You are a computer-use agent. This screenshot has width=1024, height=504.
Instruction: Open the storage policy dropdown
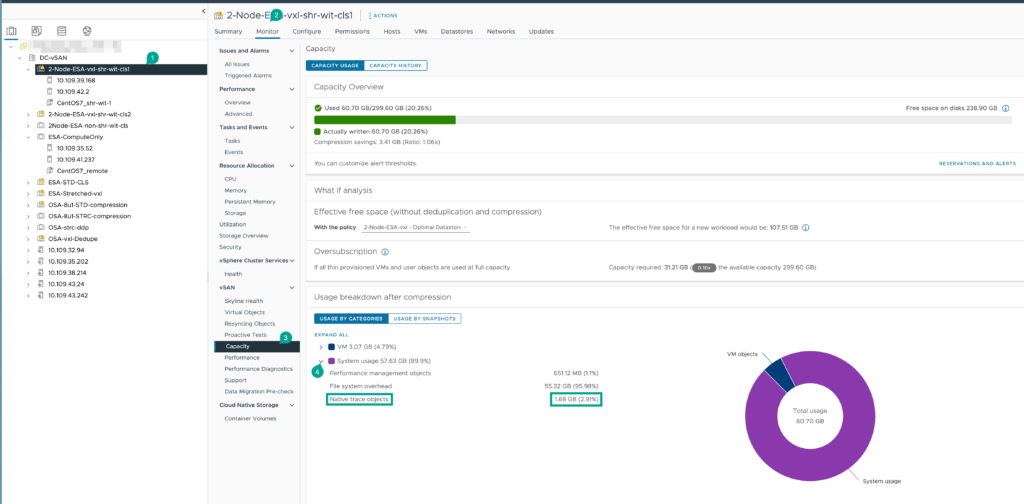[416, 227]
